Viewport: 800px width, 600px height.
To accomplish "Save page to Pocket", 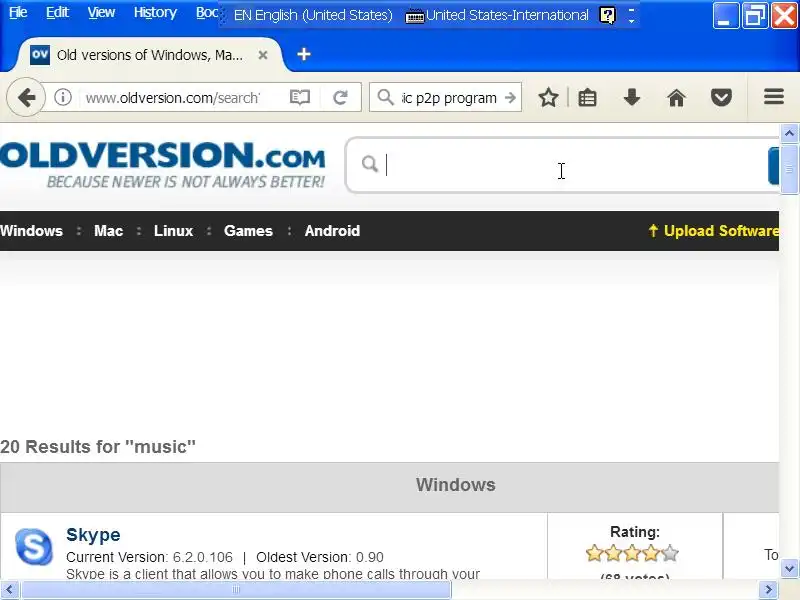I will point(721,97).
